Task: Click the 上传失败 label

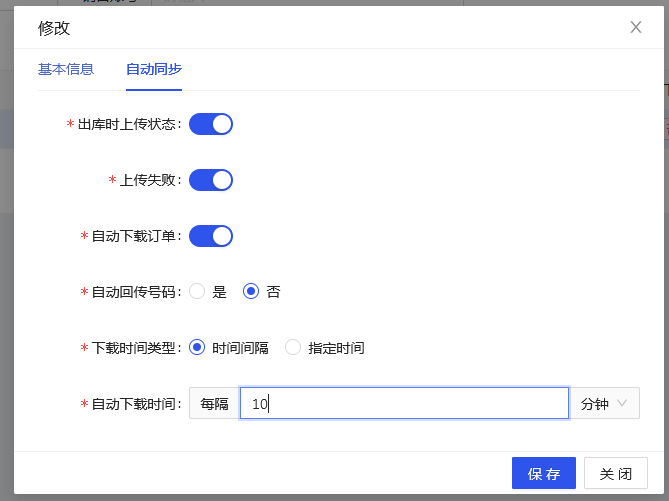Action: (x=150, y=180)
